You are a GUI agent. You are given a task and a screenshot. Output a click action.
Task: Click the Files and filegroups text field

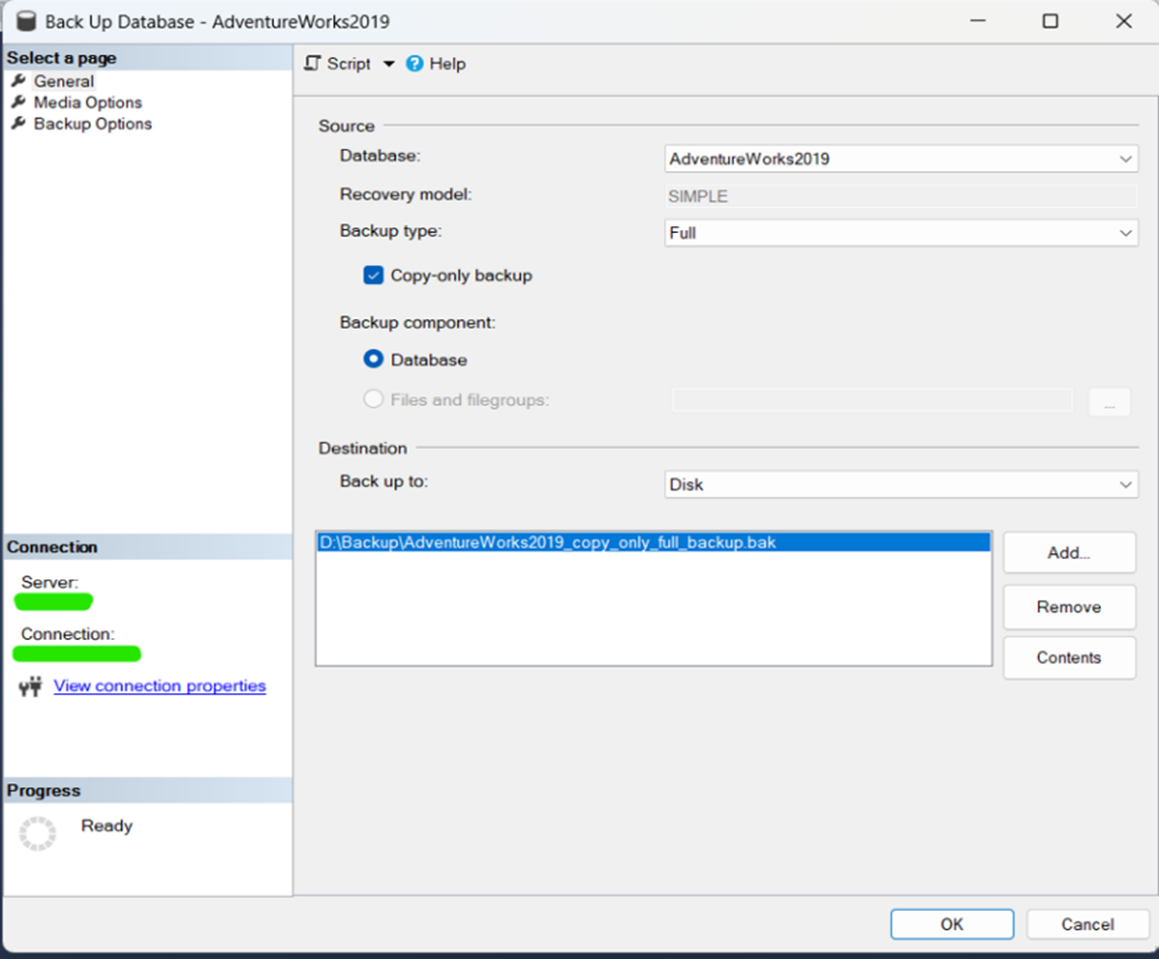click(872, 400)
